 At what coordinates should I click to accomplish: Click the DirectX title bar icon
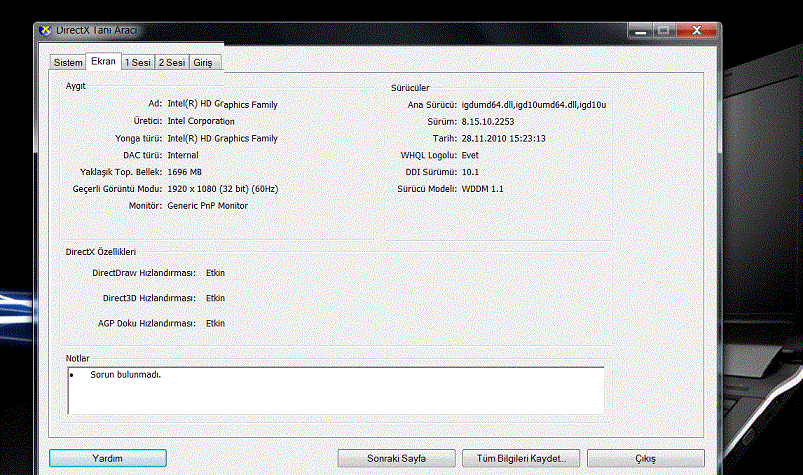point(46,31)
